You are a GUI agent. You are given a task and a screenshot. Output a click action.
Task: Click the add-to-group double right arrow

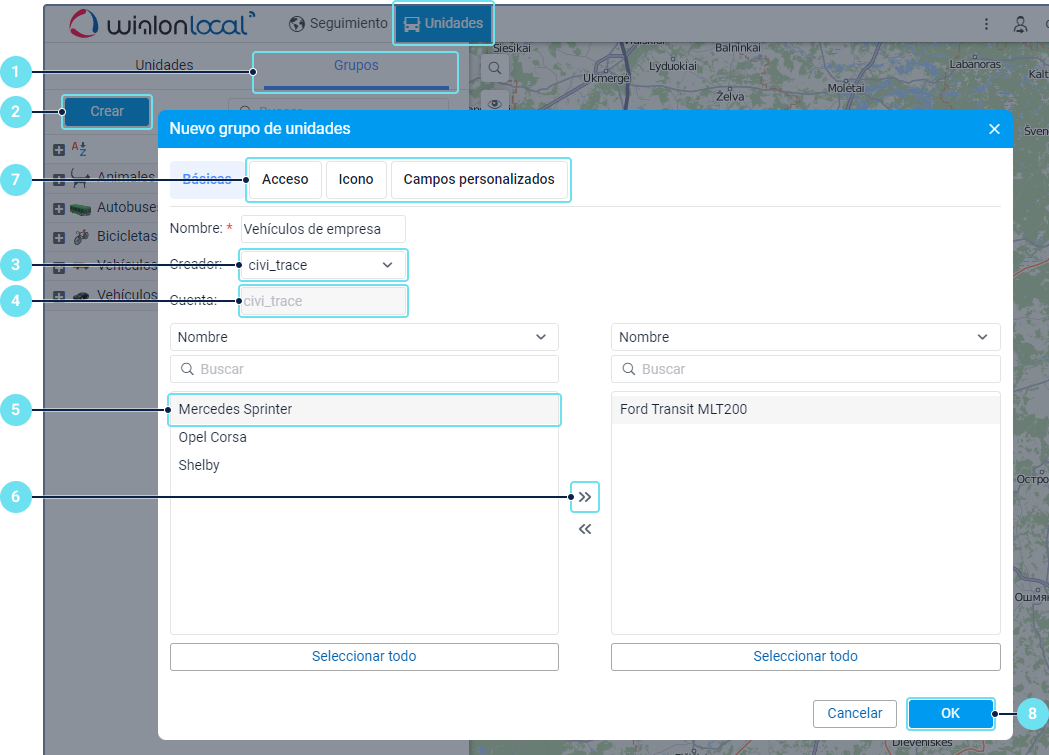585,496
